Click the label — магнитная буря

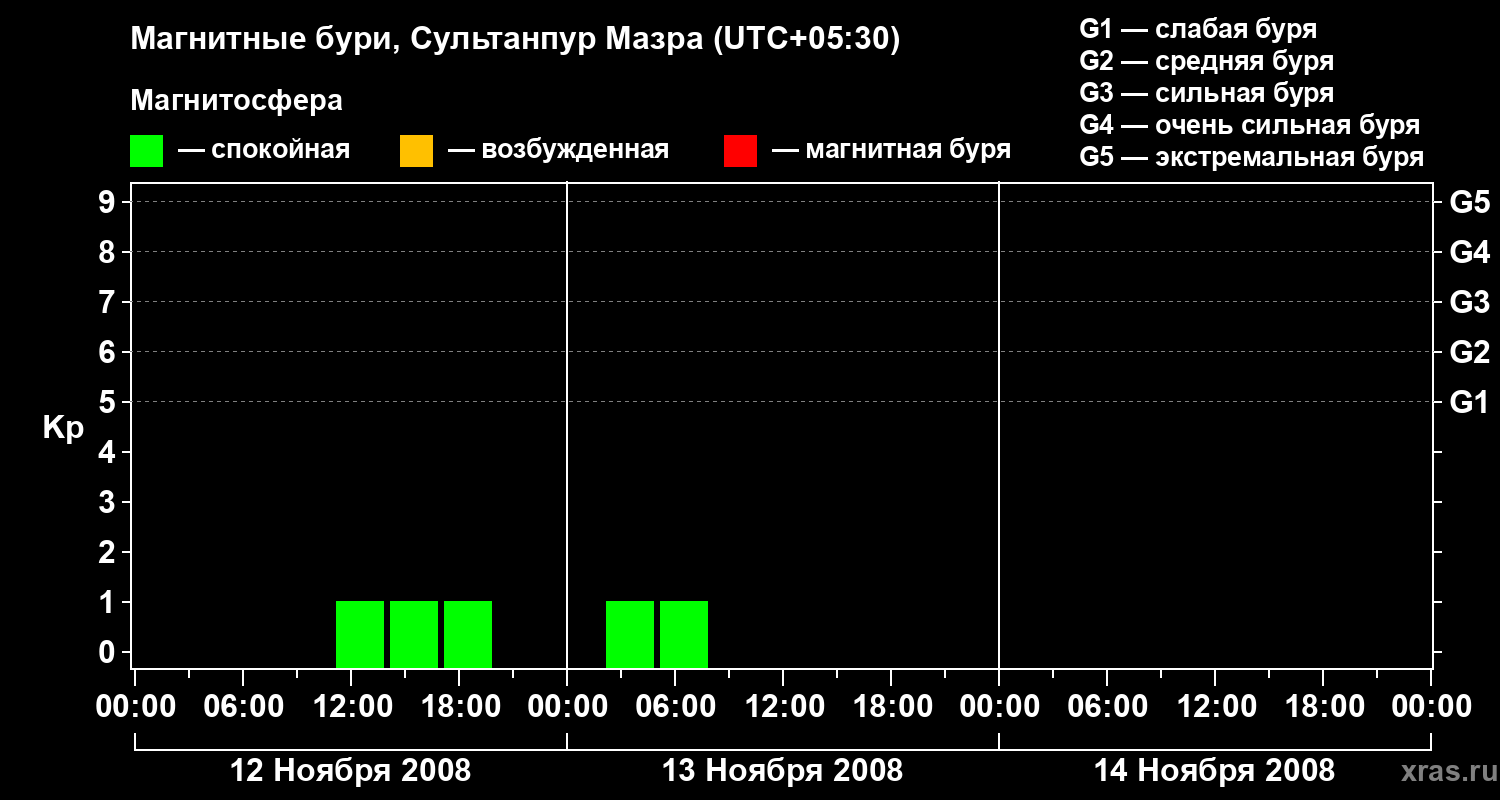pyautogui.click(x=892, y=151)
